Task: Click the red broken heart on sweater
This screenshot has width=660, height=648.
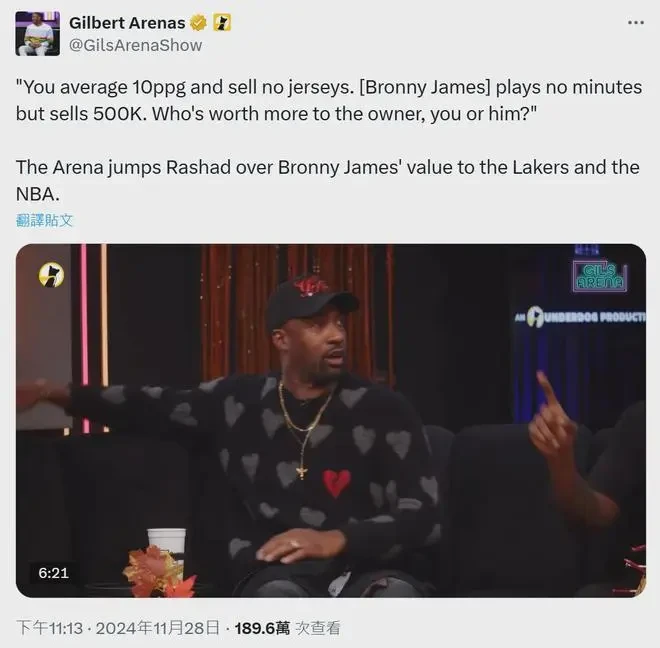Action: 336,483
